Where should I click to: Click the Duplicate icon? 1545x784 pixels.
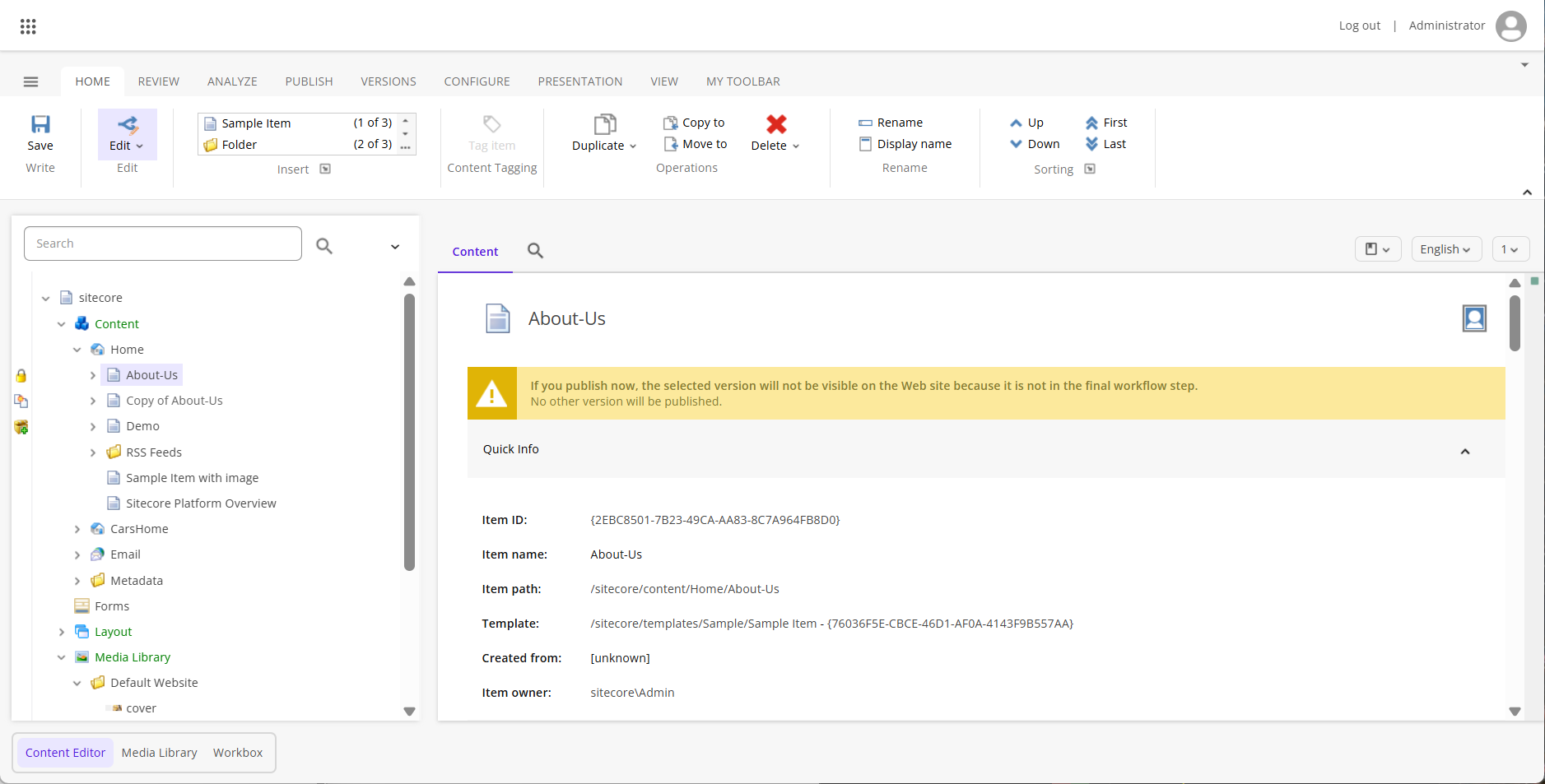pos(605,124)
